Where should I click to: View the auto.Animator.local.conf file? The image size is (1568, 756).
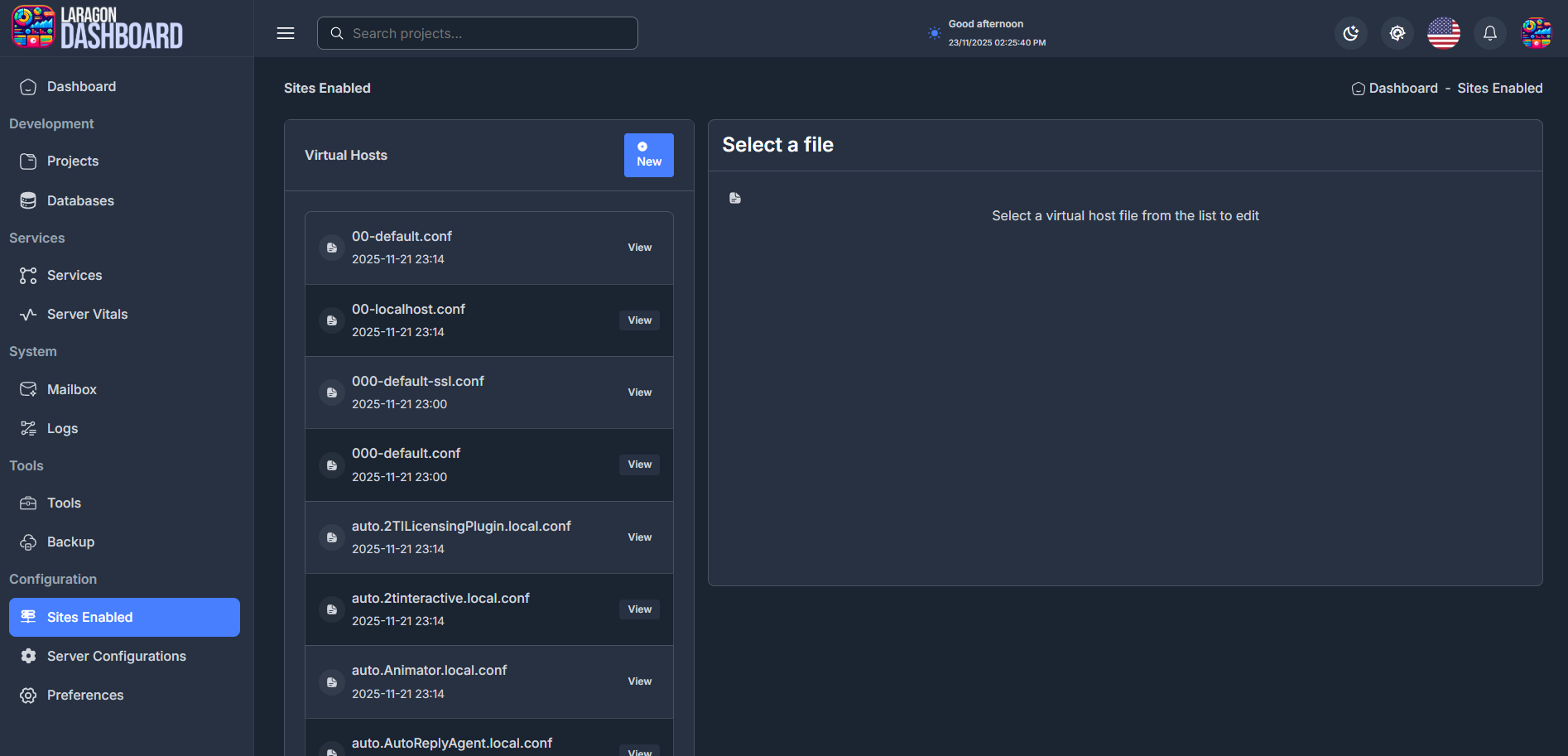[x=638, y=681]
